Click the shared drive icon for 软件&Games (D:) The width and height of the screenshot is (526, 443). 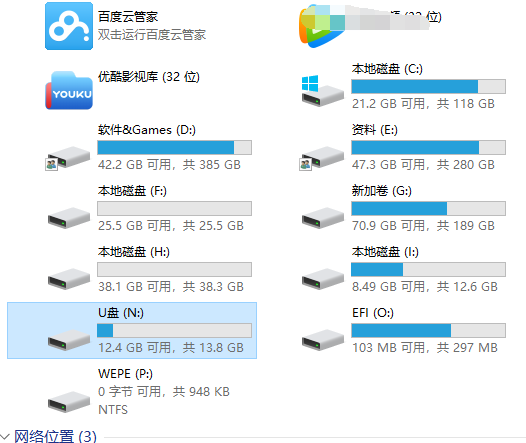[68, 158]
